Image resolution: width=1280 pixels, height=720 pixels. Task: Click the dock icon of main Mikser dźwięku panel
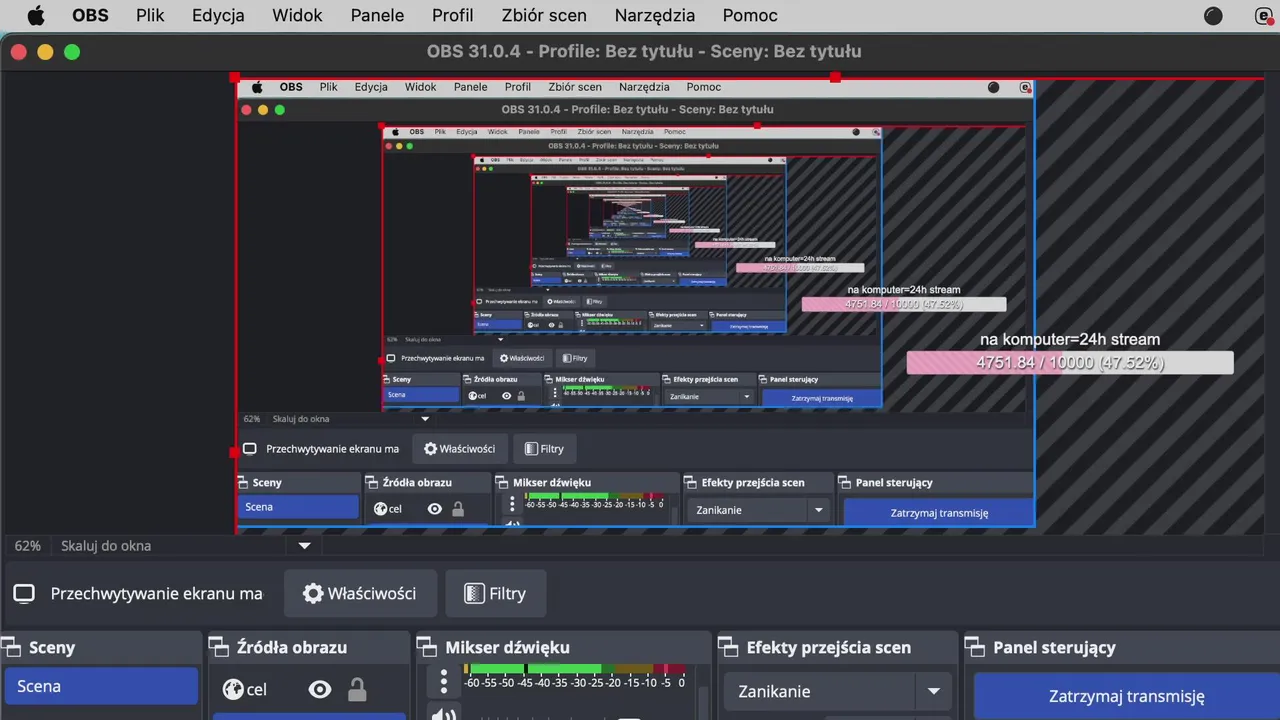[428, 647]
